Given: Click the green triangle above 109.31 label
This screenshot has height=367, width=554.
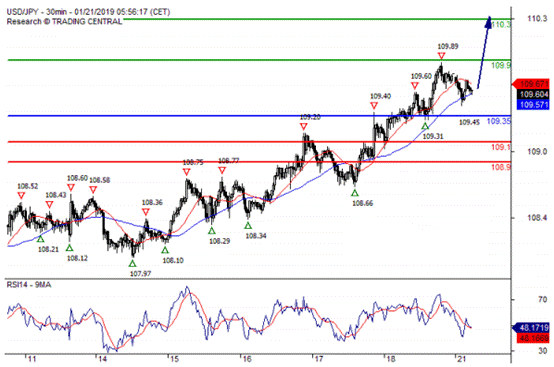Looking at the screenshot, I should click(425, 126).
